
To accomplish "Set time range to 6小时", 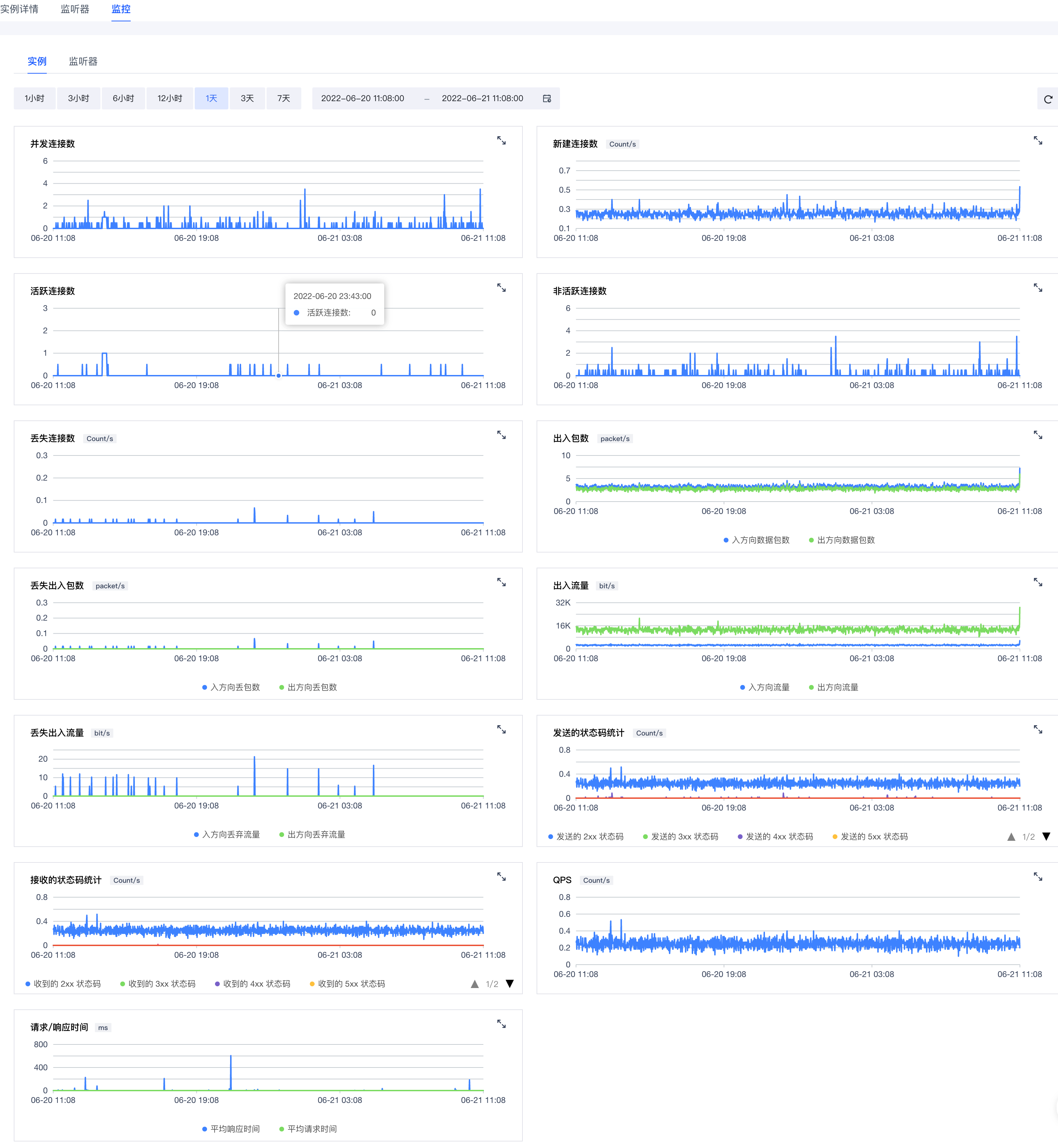I will (x=123, y=98).
